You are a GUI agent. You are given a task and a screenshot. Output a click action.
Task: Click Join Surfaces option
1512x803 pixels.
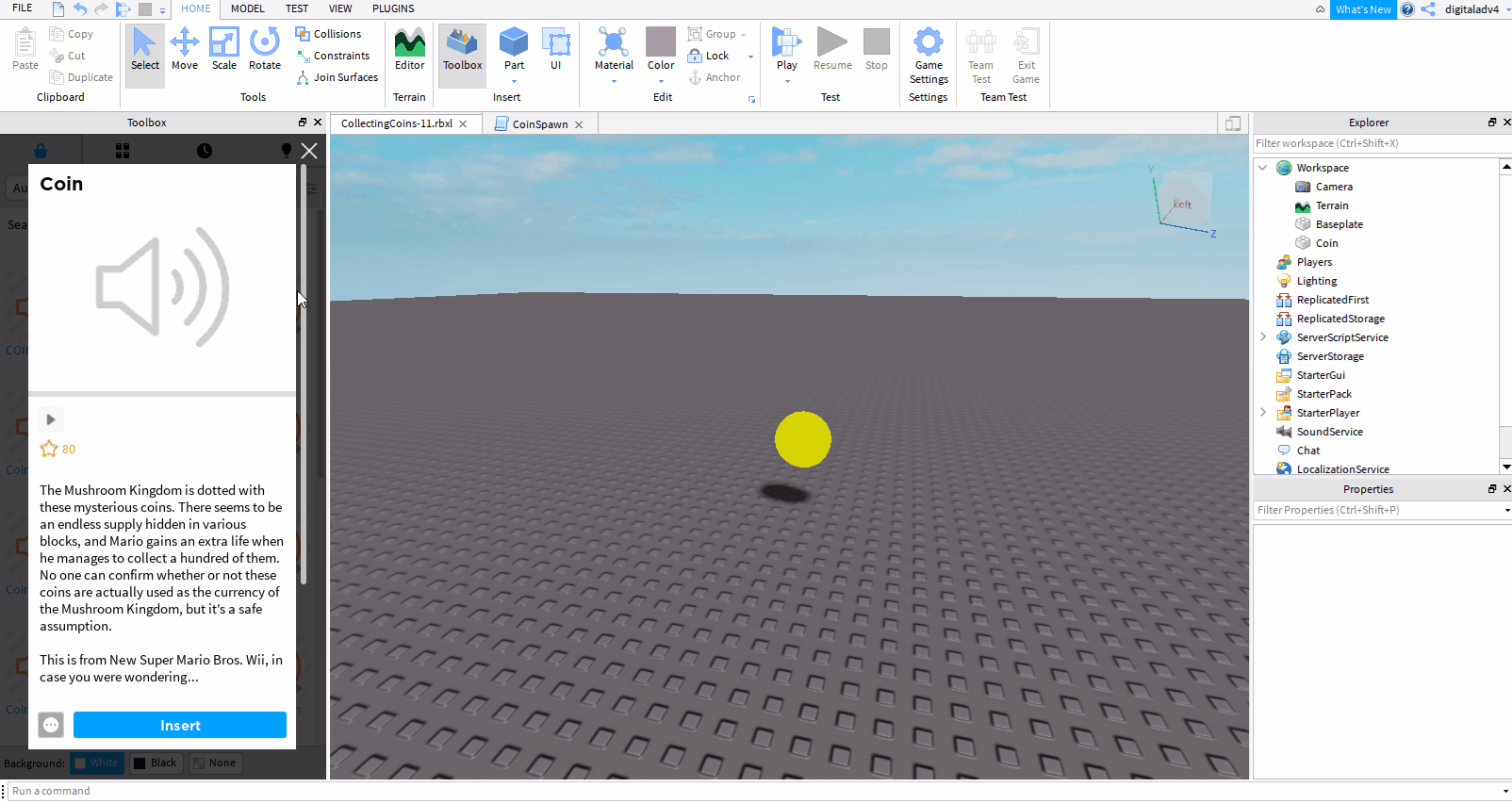coord(337,77)
